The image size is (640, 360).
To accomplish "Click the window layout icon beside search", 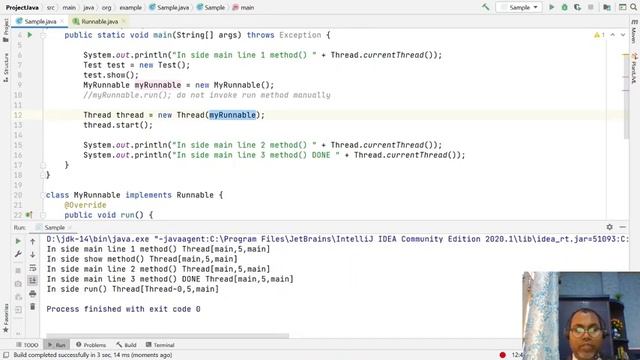I will tap(622, 7).
